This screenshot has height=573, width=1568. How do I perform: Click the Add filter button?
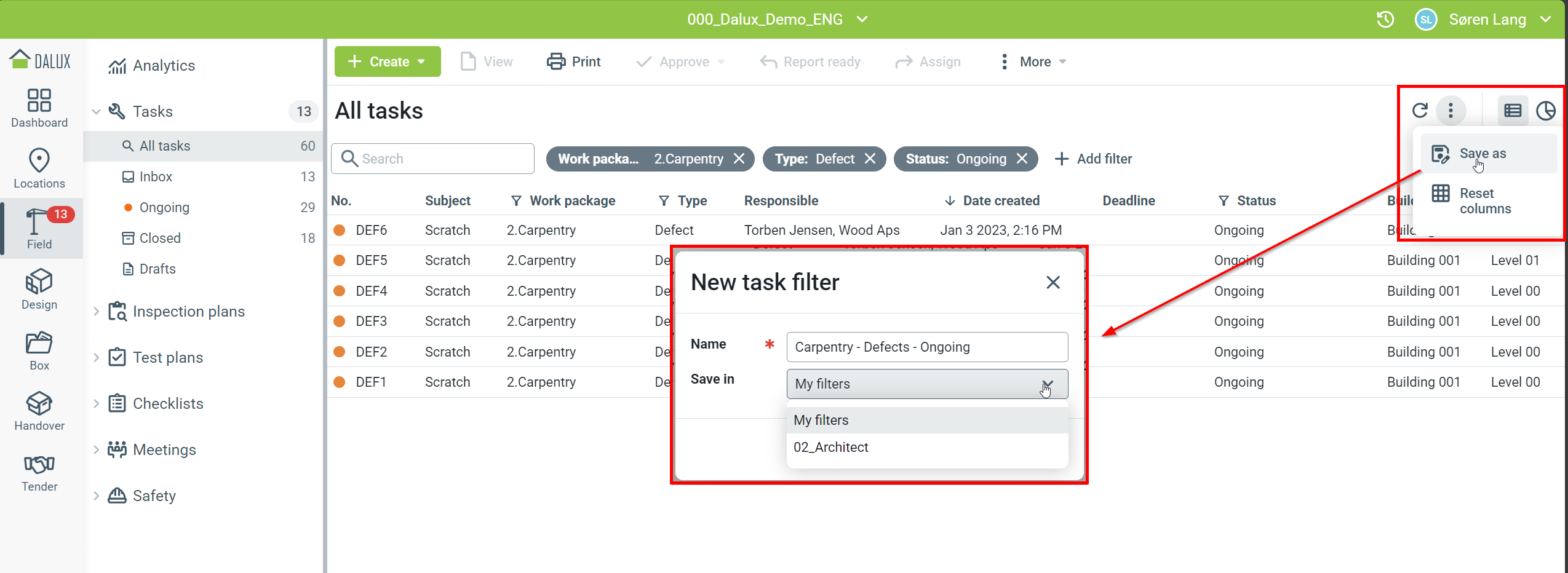click(1093, 159)
